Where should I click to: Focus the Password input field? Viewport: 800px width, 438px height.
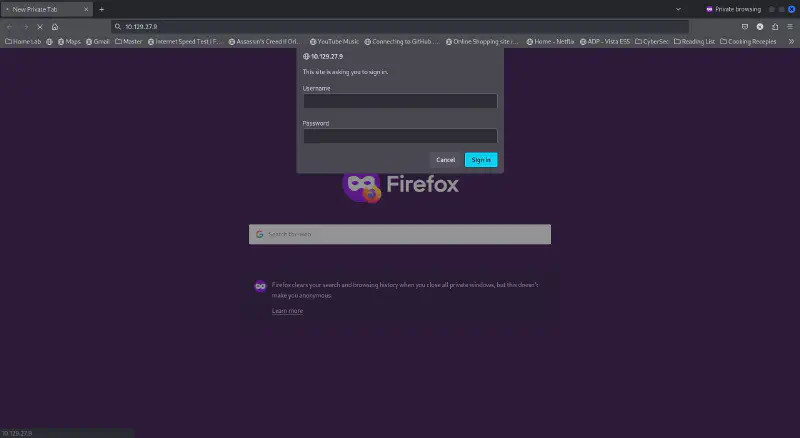tap(400, 136)
